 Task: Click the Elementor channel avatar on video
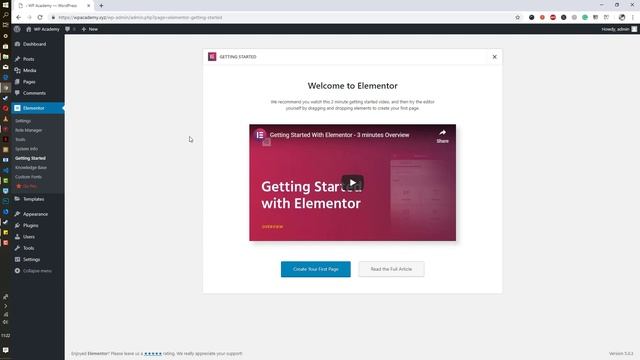tap(260, 135)
